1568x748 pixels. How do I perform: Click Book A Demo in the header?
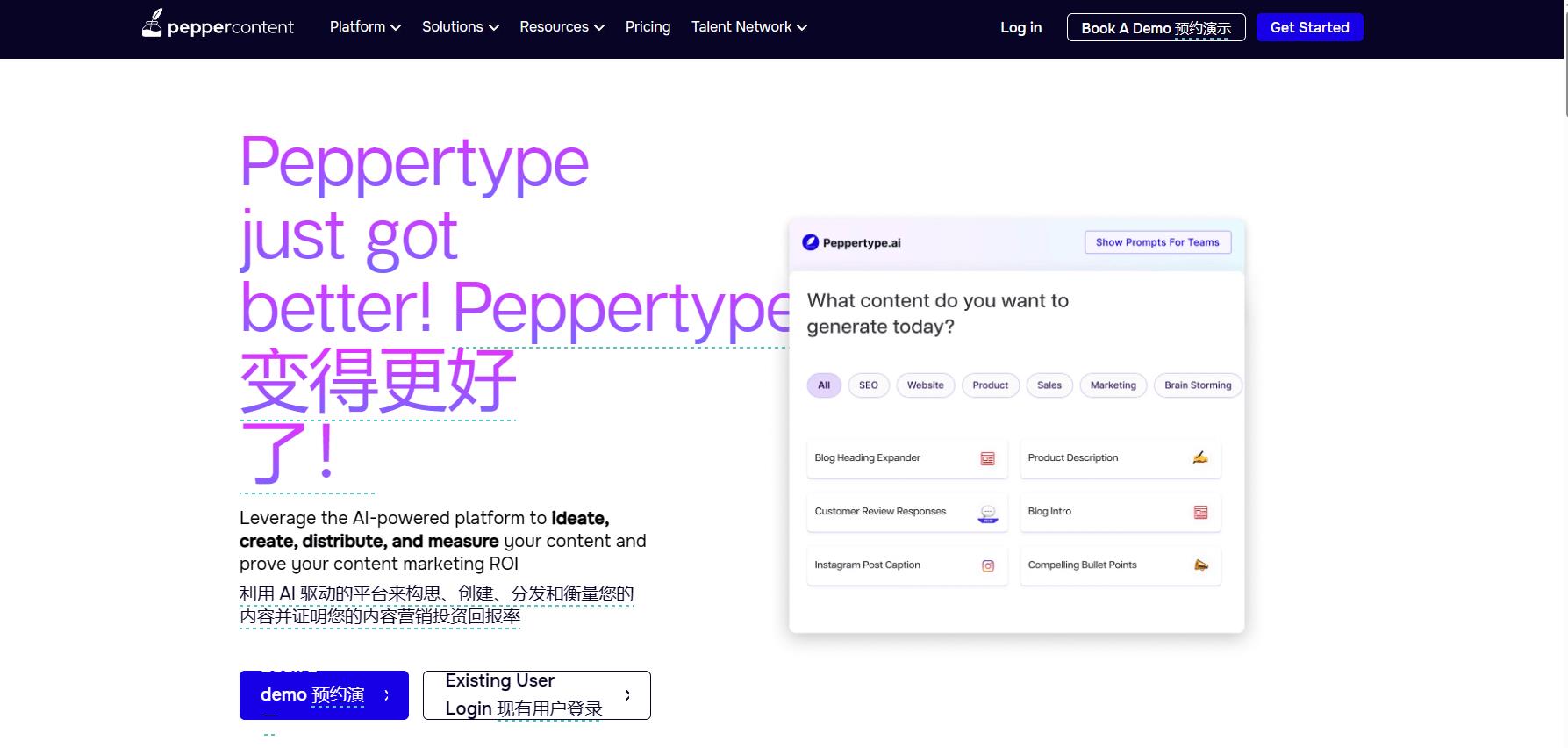1156,27
